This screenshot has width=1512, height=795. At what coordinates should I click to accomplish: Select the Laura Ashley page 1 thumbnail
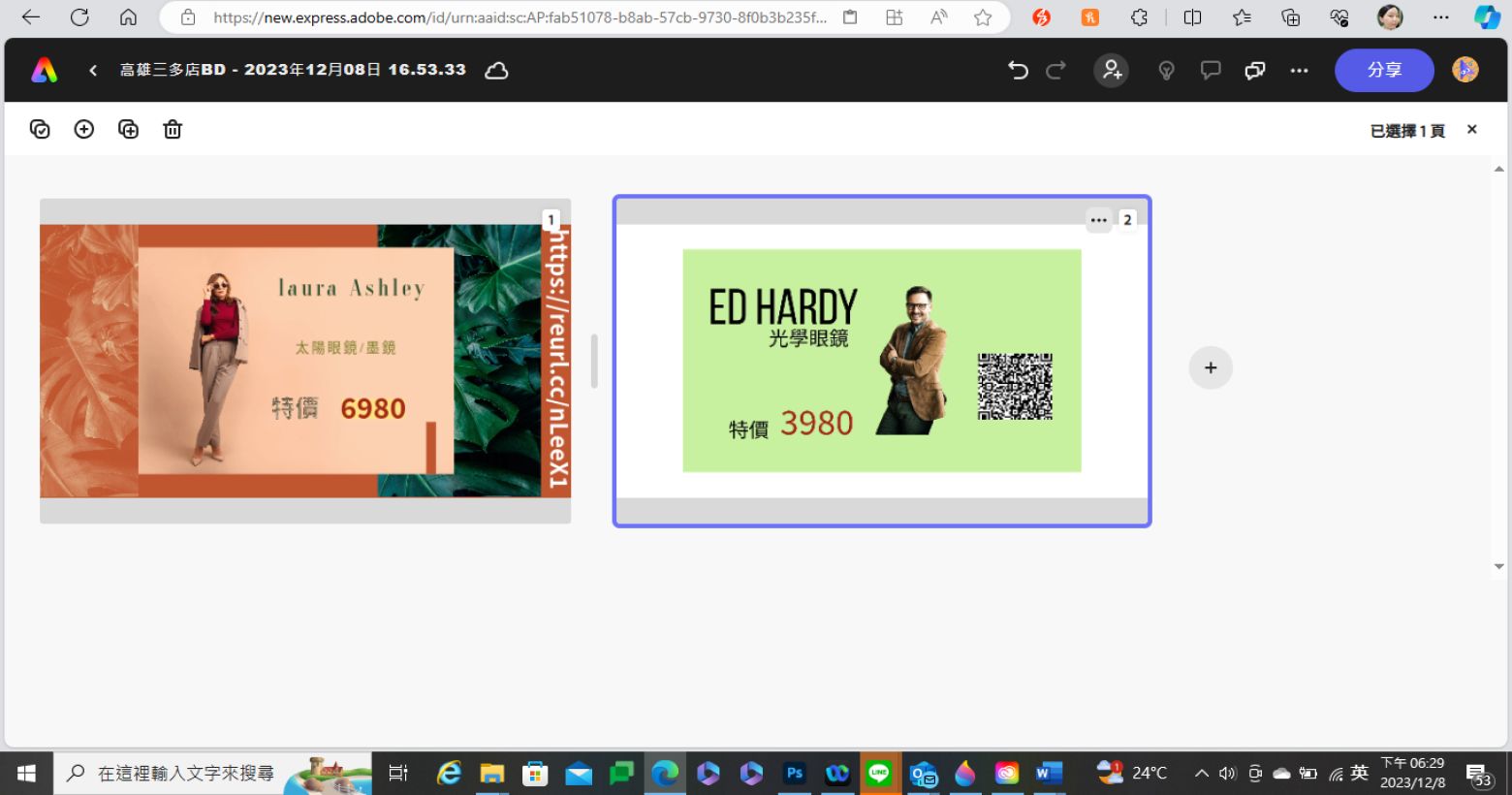tap(305, 361)
